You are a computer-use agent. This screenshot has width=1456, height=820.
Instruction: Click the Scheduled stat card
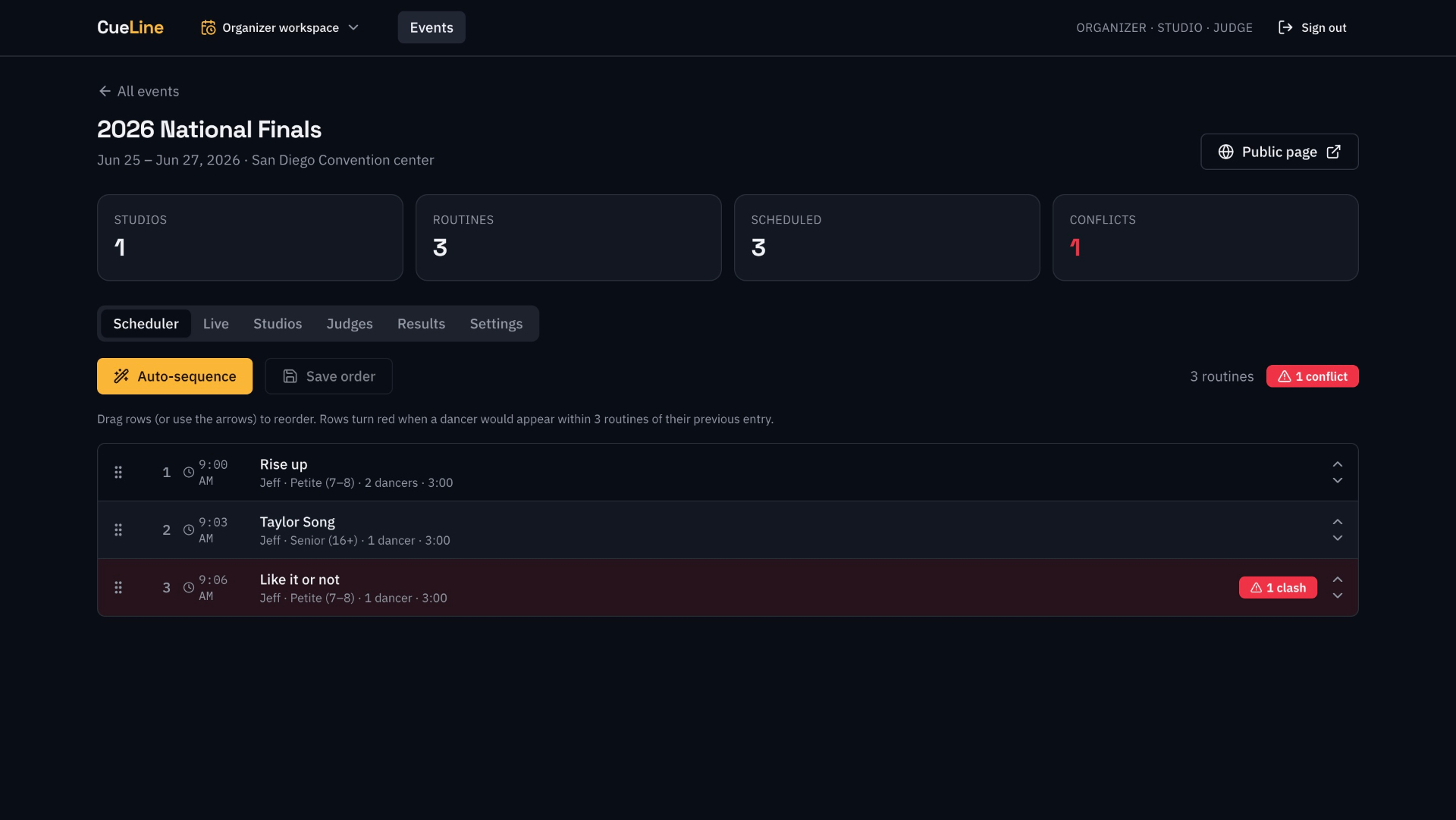click(x=887, y=237)
